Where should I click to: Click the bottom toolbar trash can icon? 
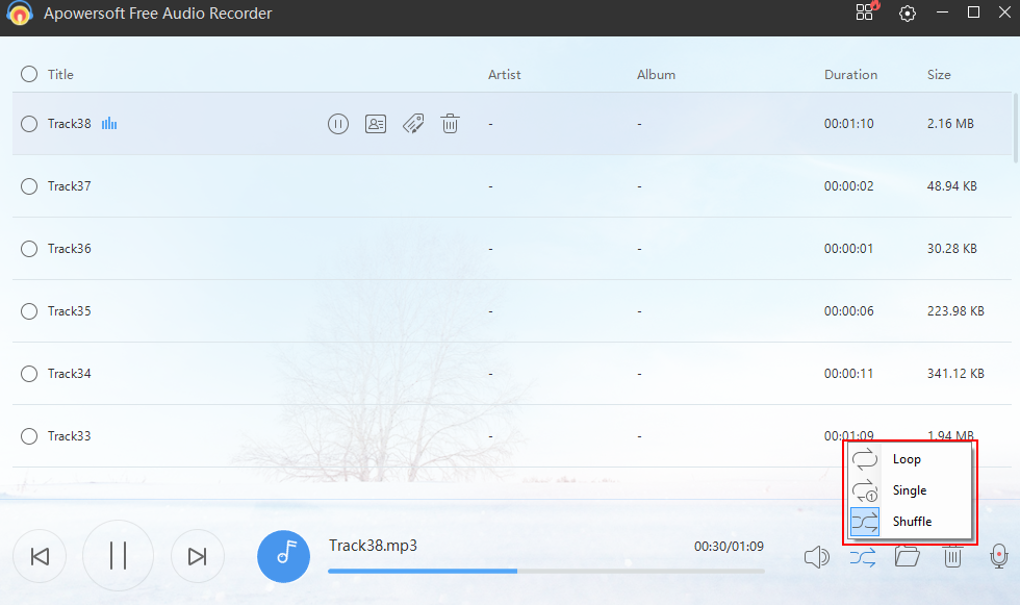click(x=952, y=557)
